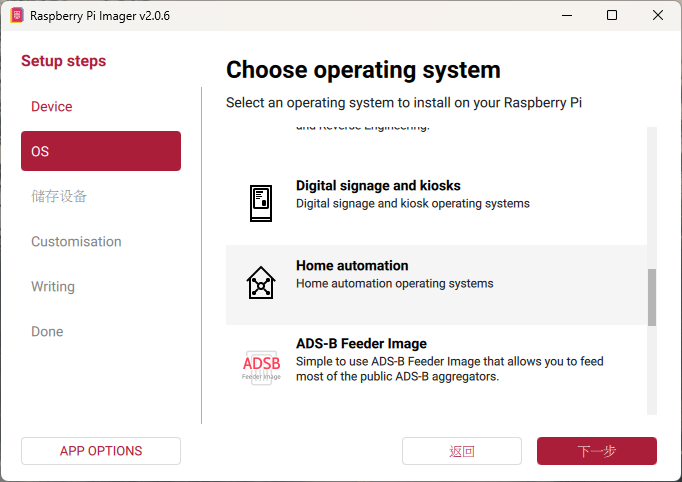The width and height of the screenshot is (682, 482).
Task: Open APP OPTIONS
Action: coord(101,451)
